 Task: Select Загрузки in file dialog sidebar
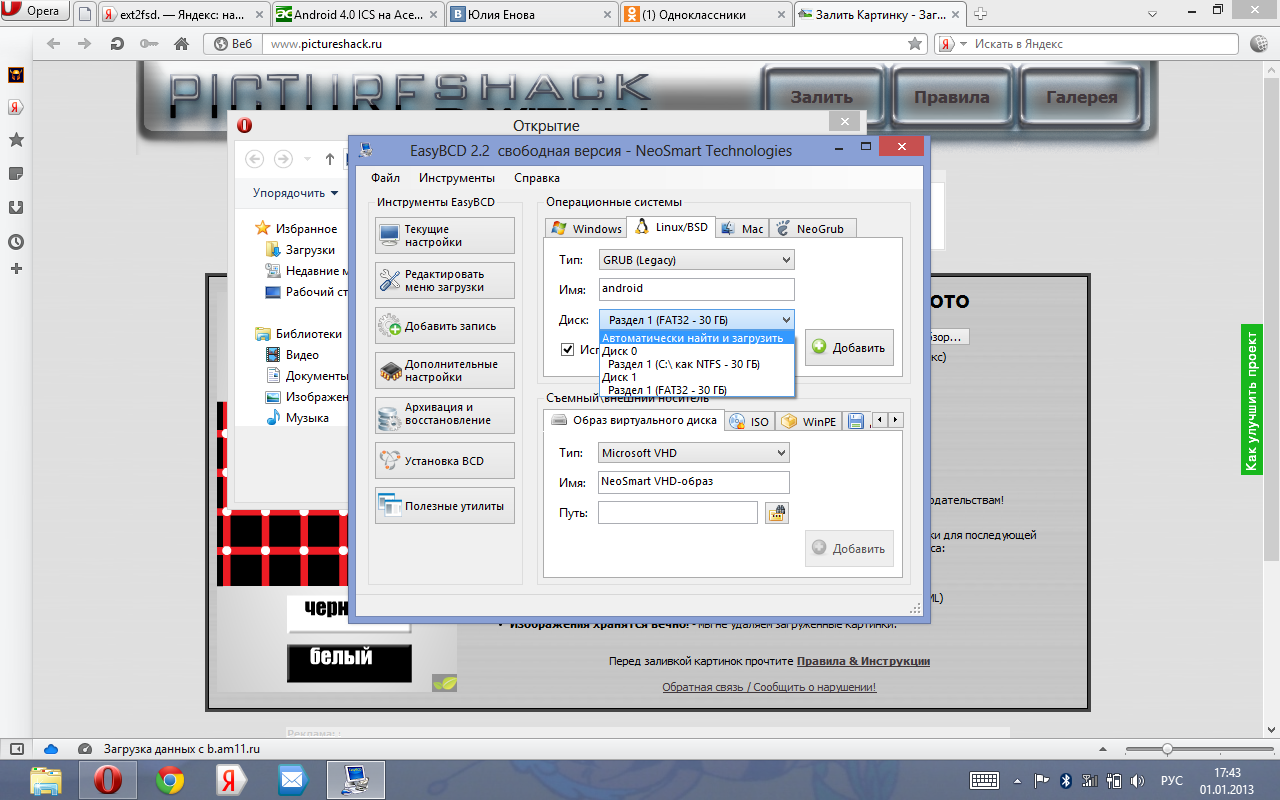pyautogui.click(x=300, y=250)
